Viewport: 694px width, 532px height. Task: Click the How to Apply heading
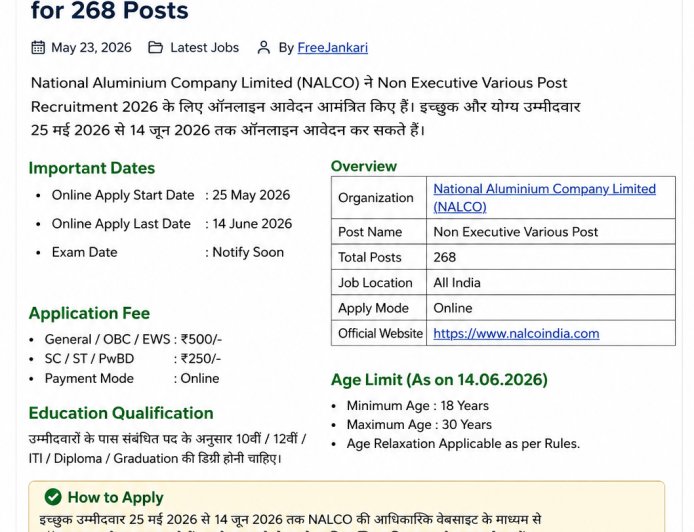click(x=116, y=497)
